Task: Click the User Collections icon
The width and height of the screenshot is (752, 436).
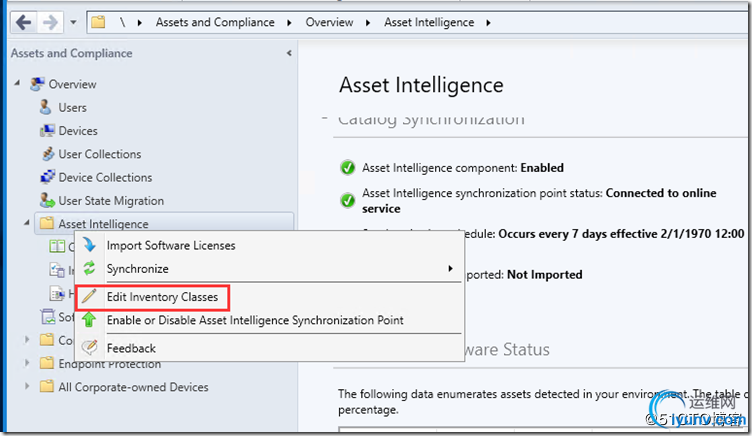Action: coord(46,154)
